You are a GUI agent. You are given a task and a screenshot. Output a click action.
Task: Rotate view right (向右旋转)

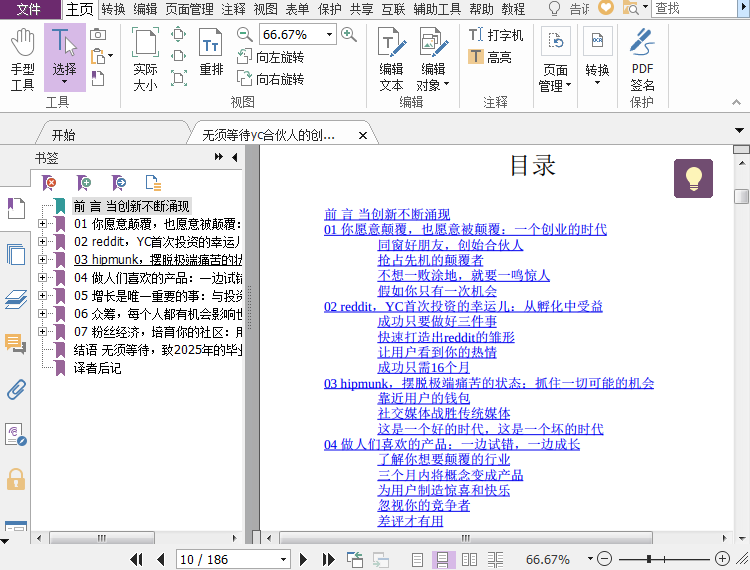(271, 79)
